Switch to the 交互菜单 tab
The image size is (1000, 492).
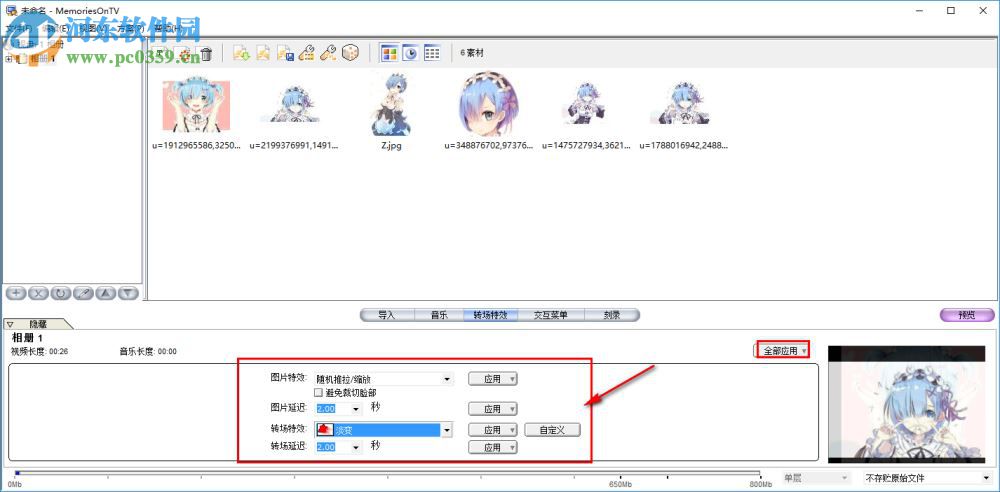pos(550,315)
